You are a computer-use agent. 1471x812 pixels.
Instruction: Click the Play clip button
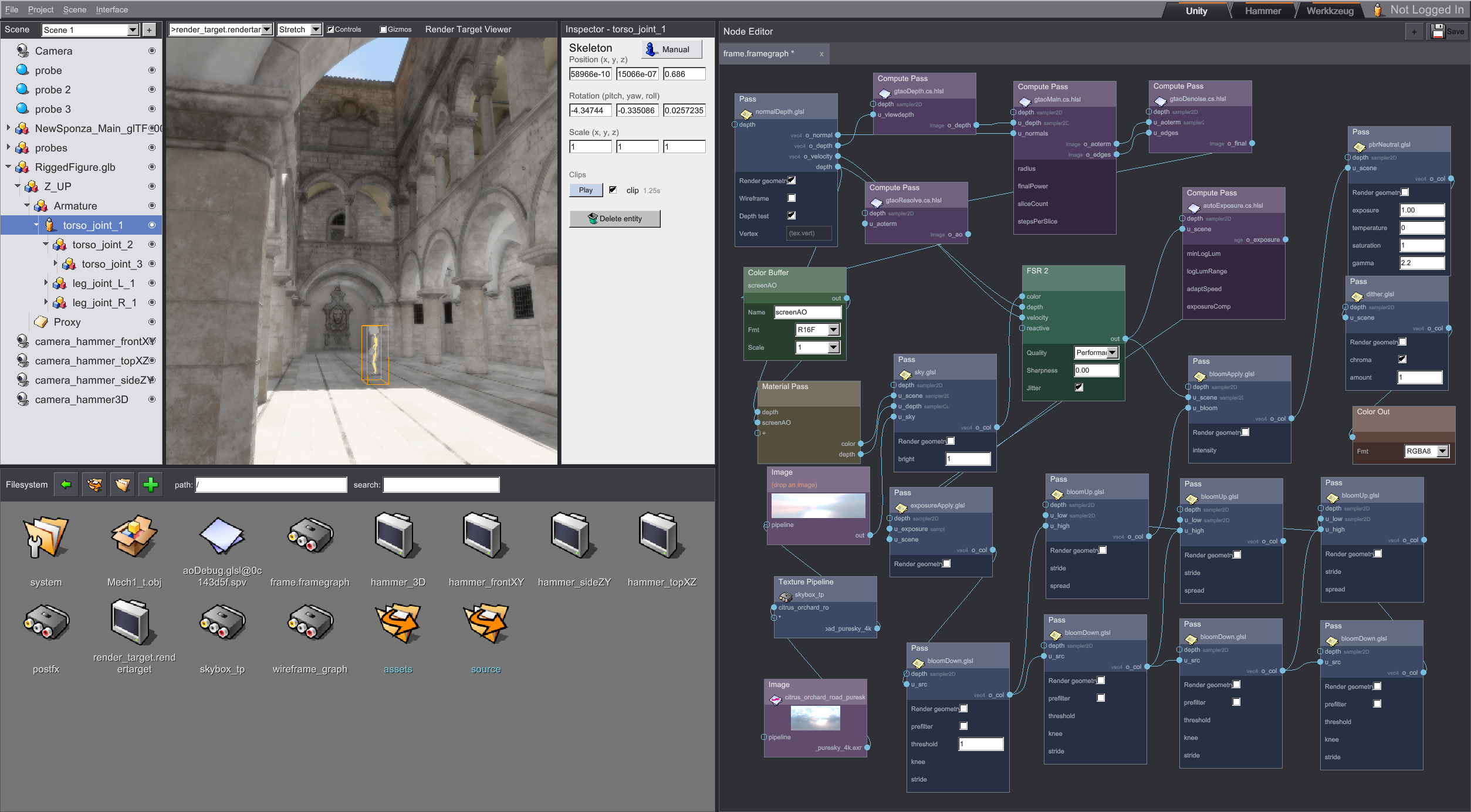point(586,190)
